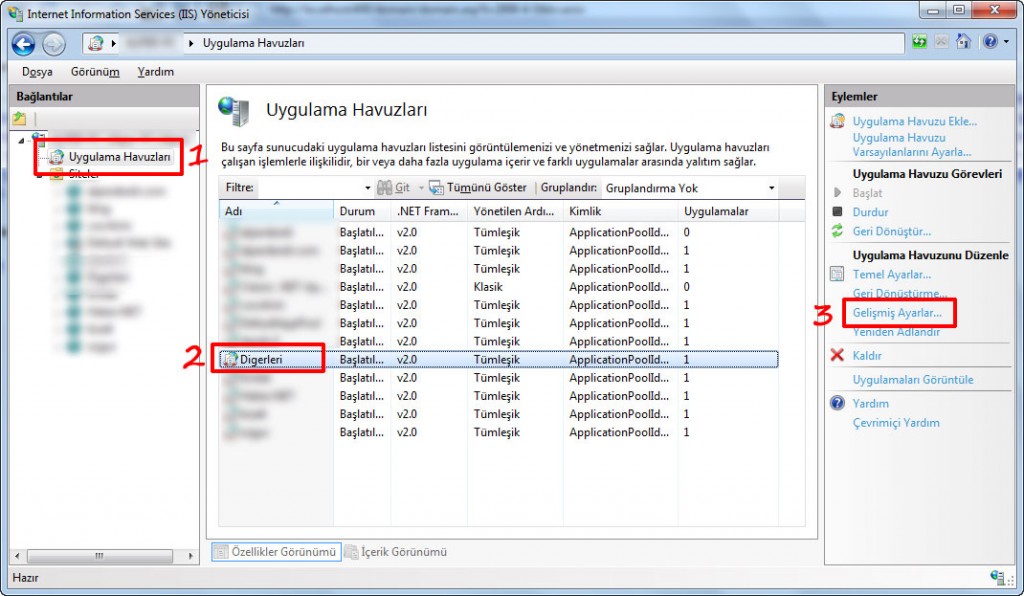The image size is (1024, 596).
Task: Click the Başlat play triangle icon
Action: click(x=837, y=193)
